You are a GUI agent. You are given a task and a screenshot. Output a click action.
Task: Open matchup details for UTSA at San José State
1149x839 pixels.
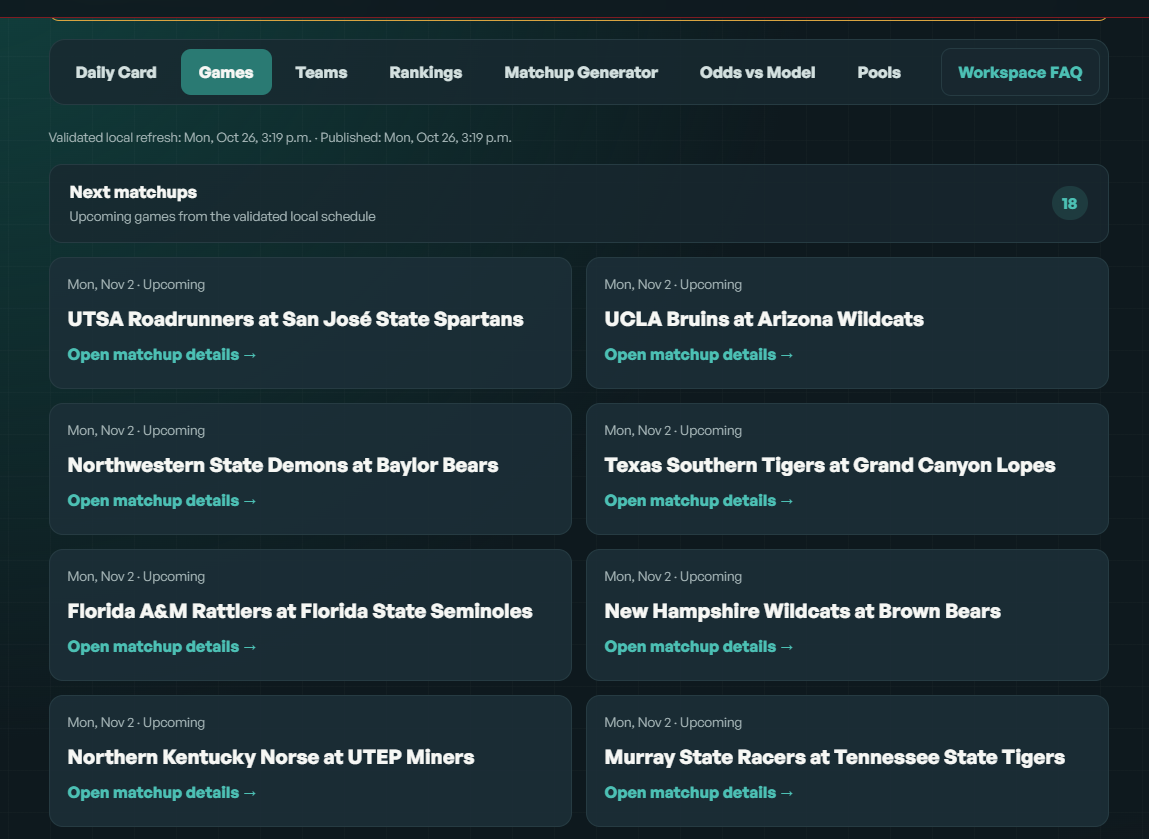(x=162, y=355)
